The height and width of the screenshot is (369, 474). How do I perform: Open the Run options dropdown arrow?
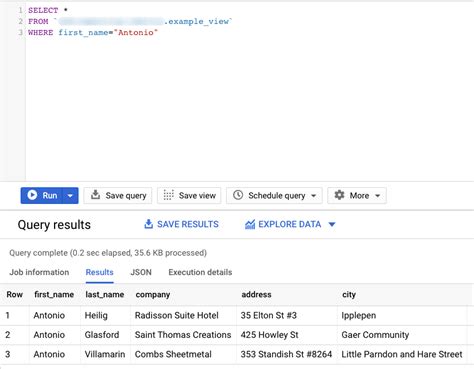(x=70, y=196)
